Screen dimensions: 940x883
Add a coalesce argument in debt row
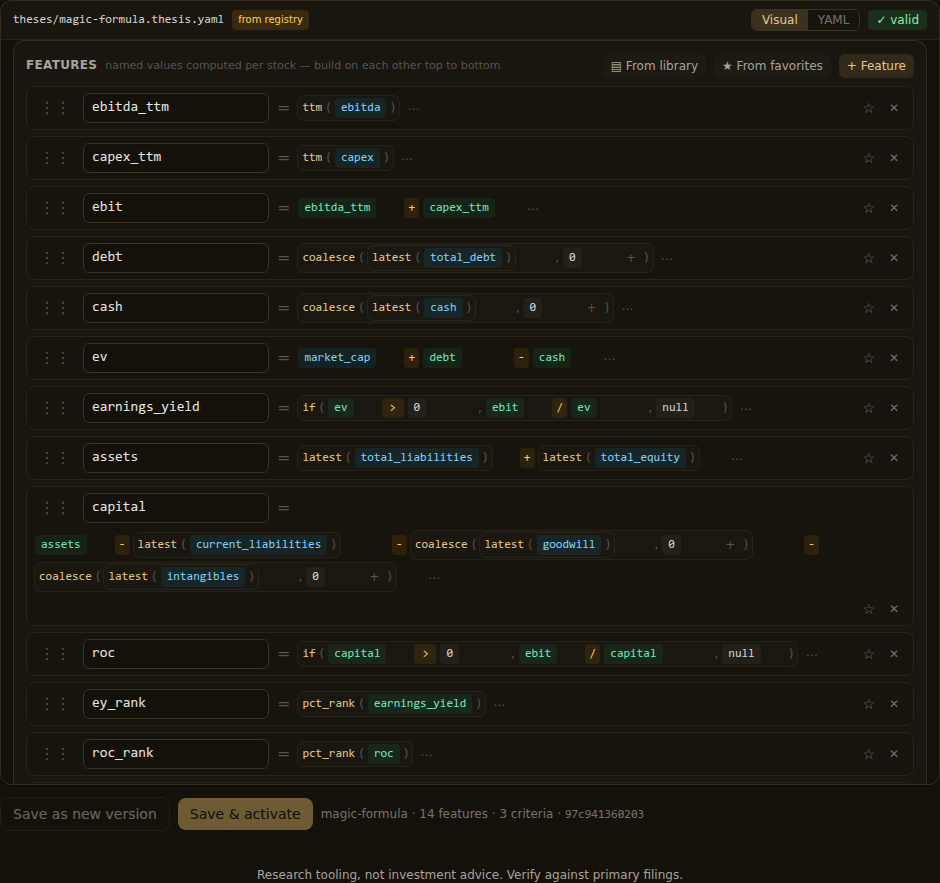point(631,258)
